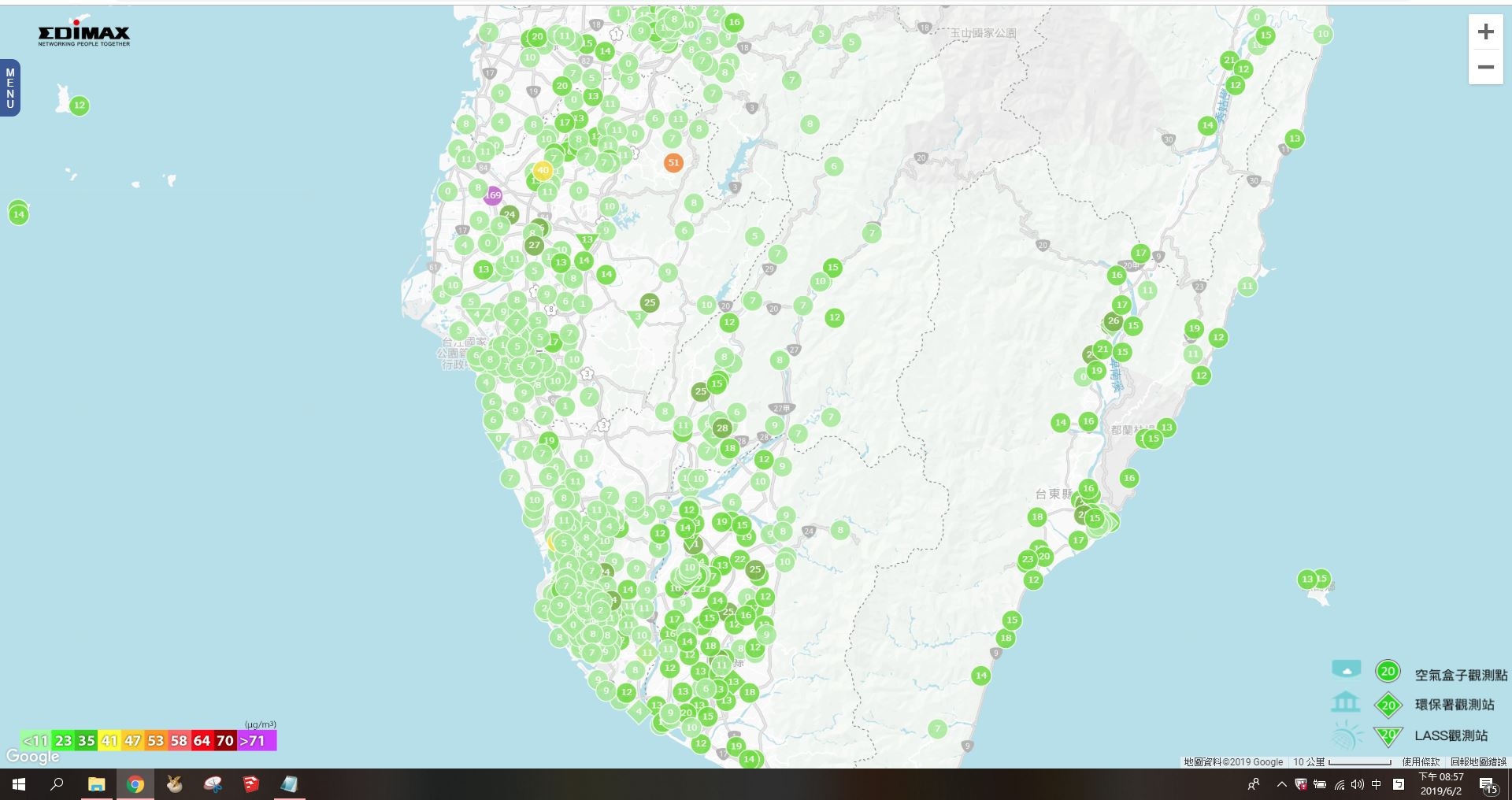
Task: Click the dark red 70 legend swatch
Action: [x=225, y=741]
